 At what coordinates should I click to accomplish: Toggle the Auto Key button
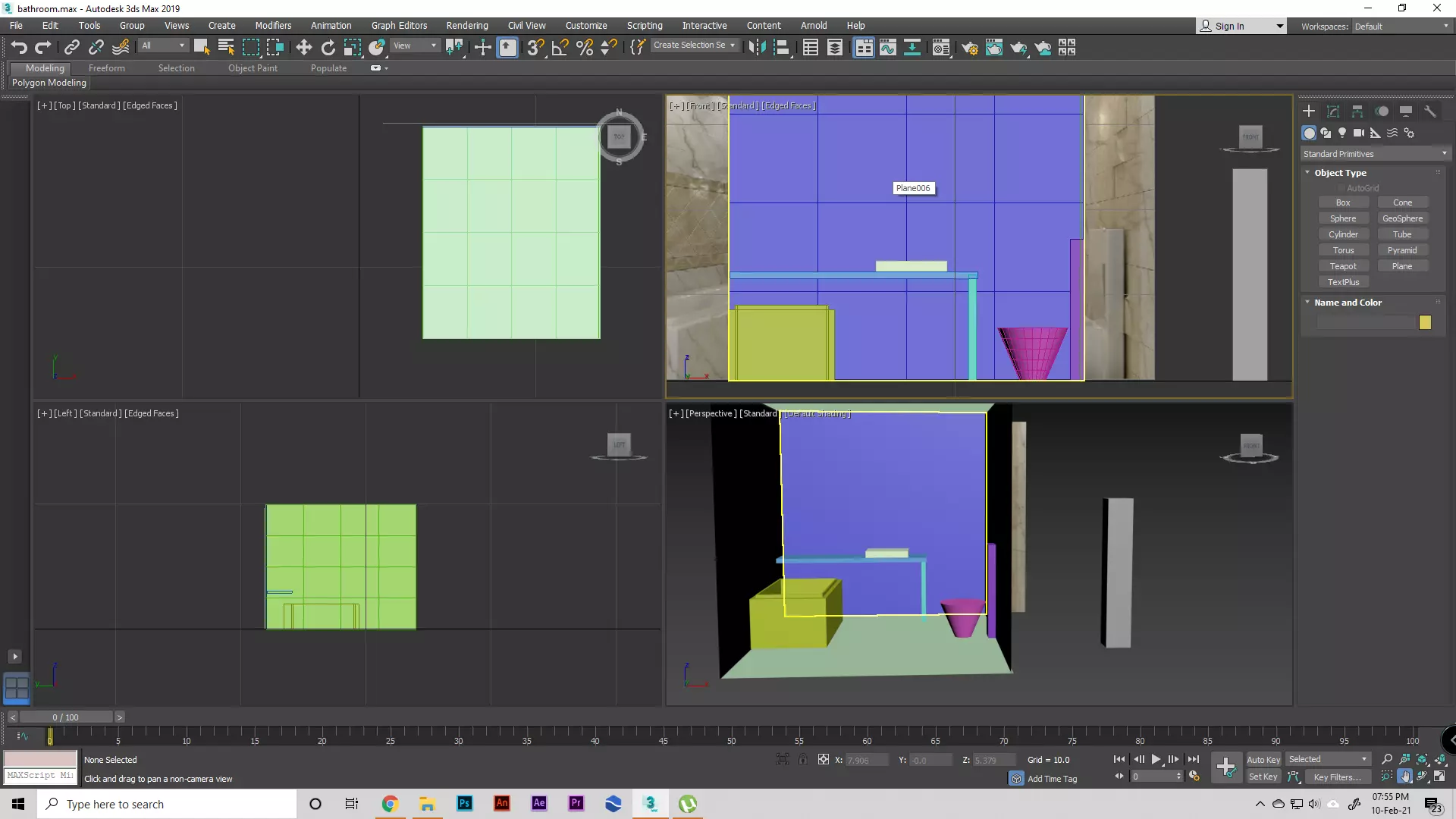(1263, 759)
